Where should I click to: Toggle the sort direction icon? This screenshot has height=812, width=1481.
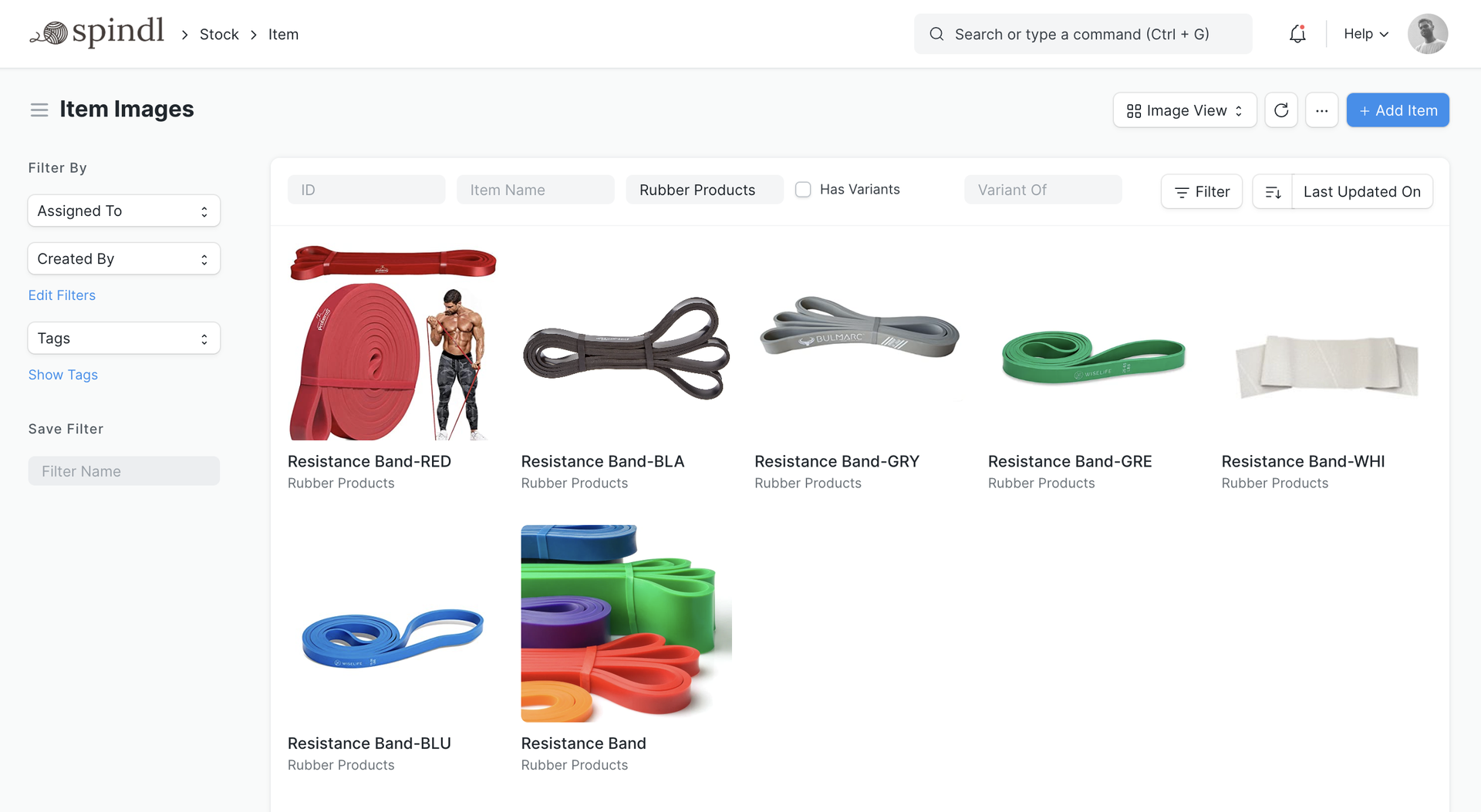[1273, 192]
